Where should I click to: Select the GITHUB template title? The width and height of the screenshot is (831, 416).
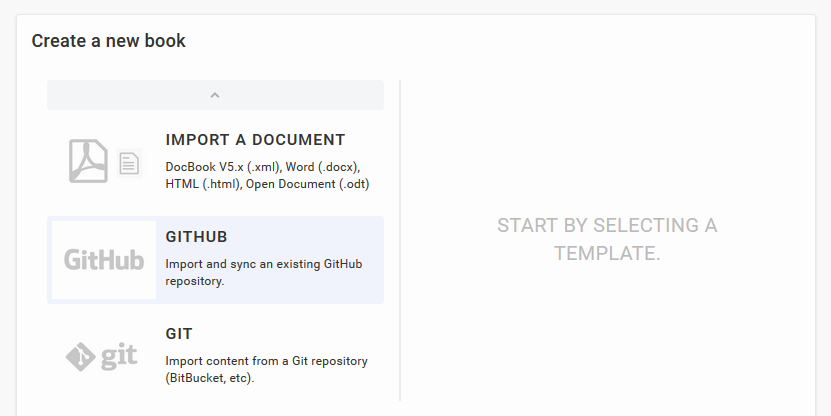tap(197, 237)
